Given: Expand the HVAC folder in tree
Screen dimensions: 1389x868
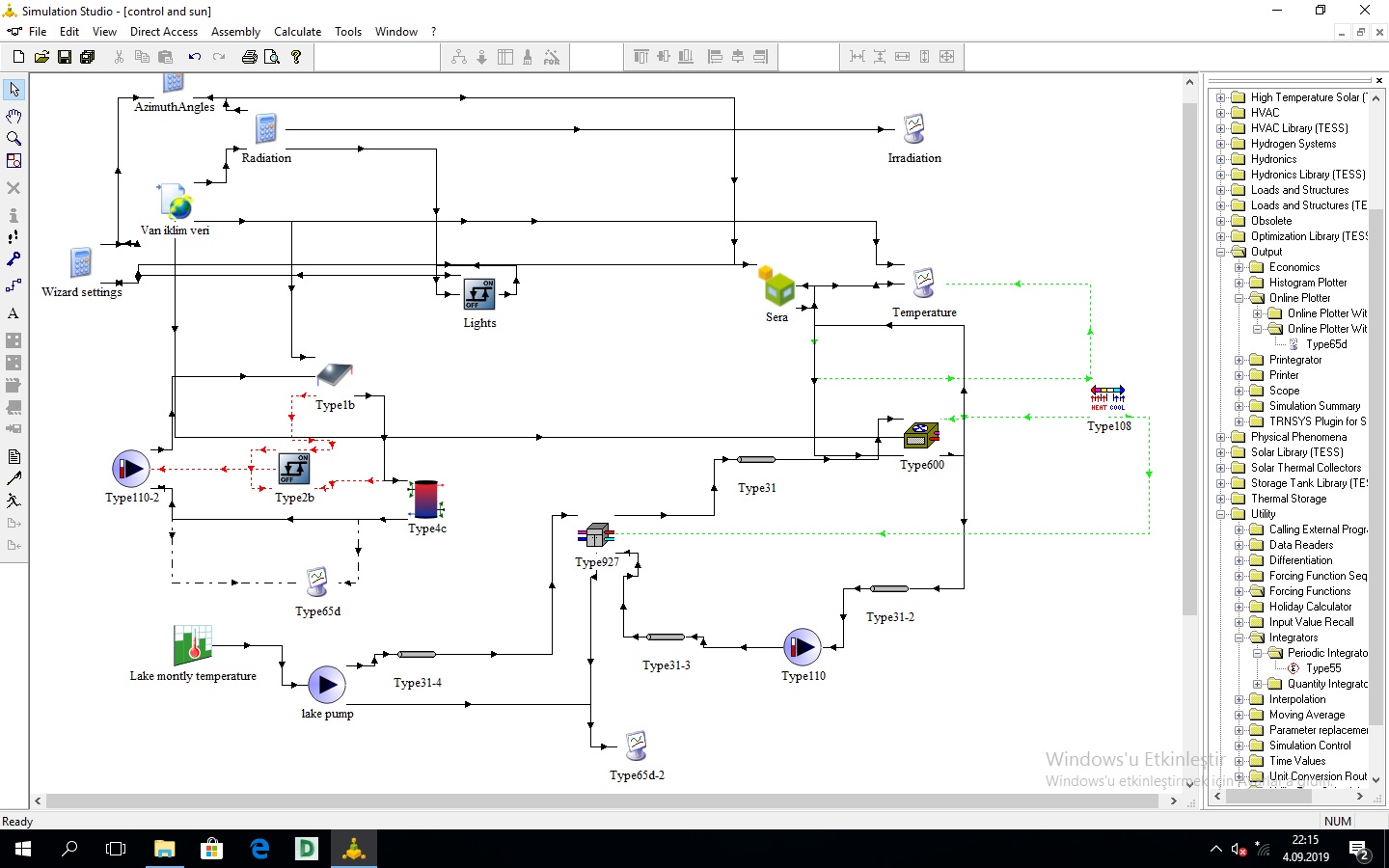Looking at the screenshot, I should coord(1221,113).
